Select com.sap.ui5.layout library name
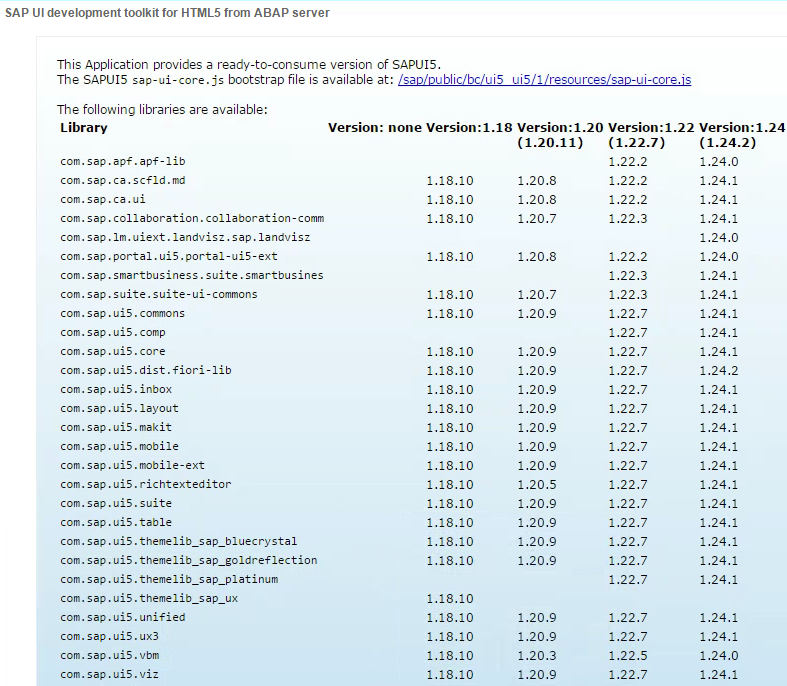The height and width of the screenshot is (686, 787). pyautogui.click(x=119, y=408)
